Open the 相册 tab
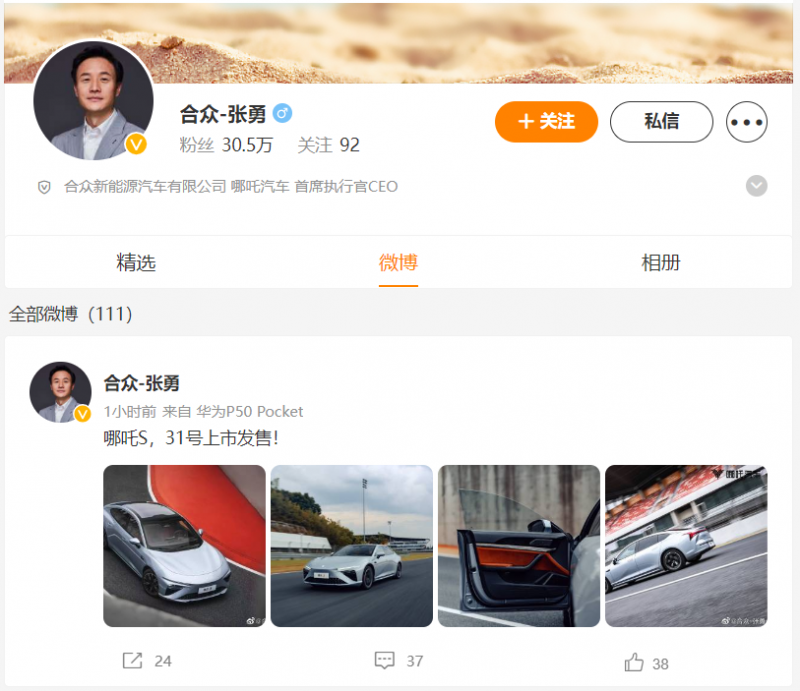The image size is (800, 691). [x=661, y=263]
